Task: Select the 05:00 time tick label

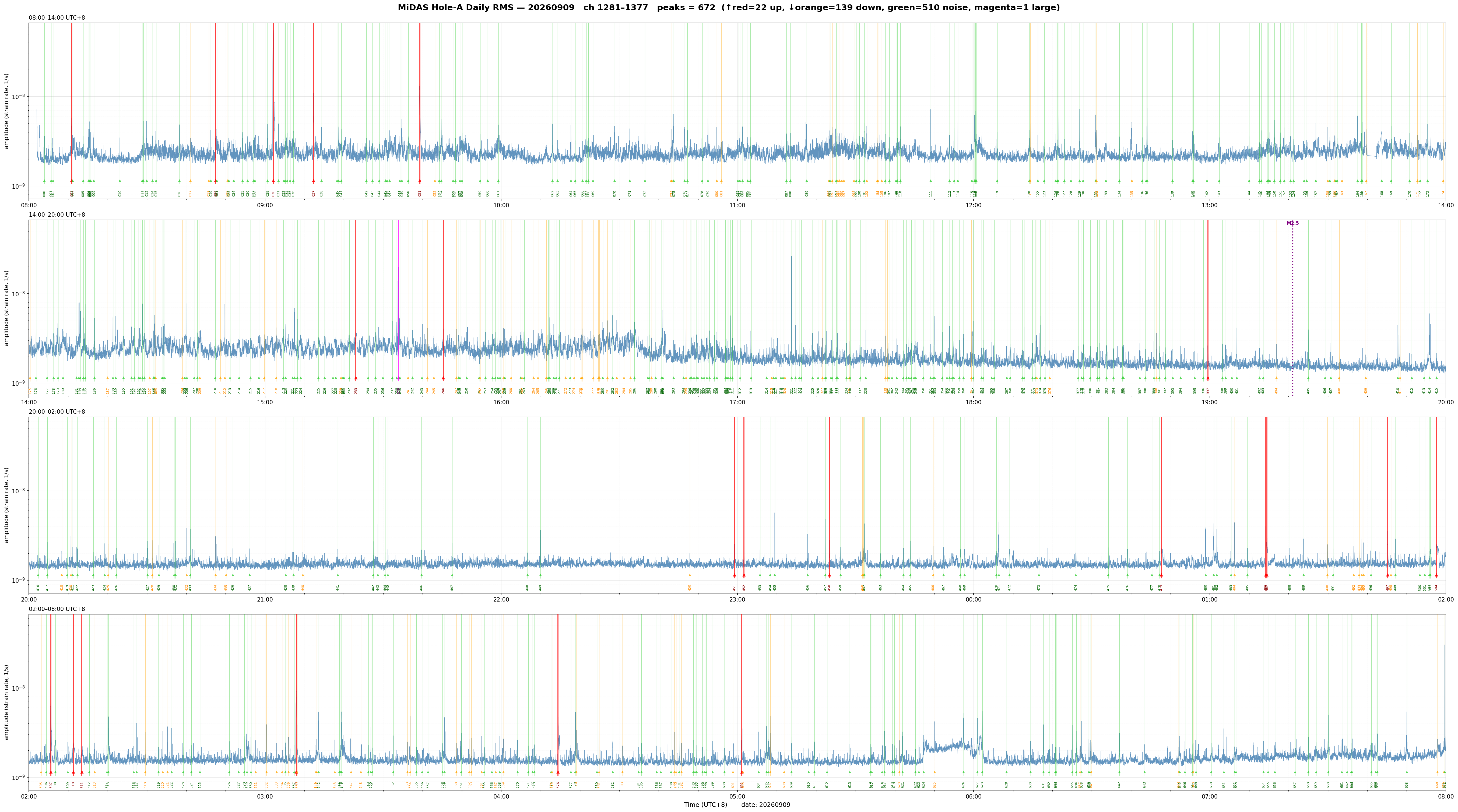Action: click(737, 797)
